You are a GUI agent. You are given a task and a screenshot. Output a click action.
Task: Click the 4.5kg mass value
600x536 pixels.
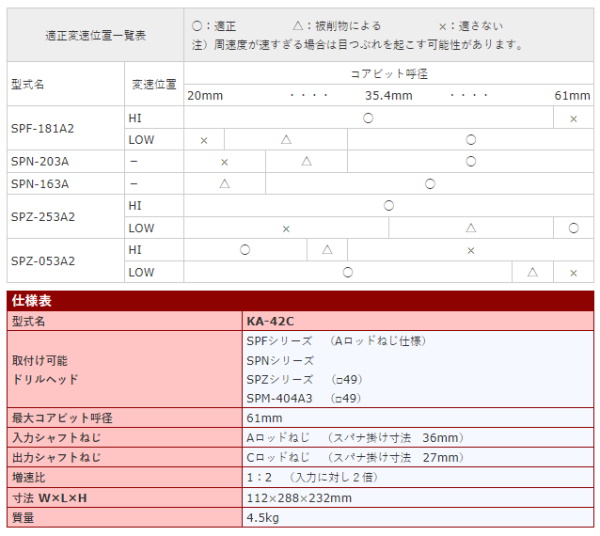(x=262, y=518)
